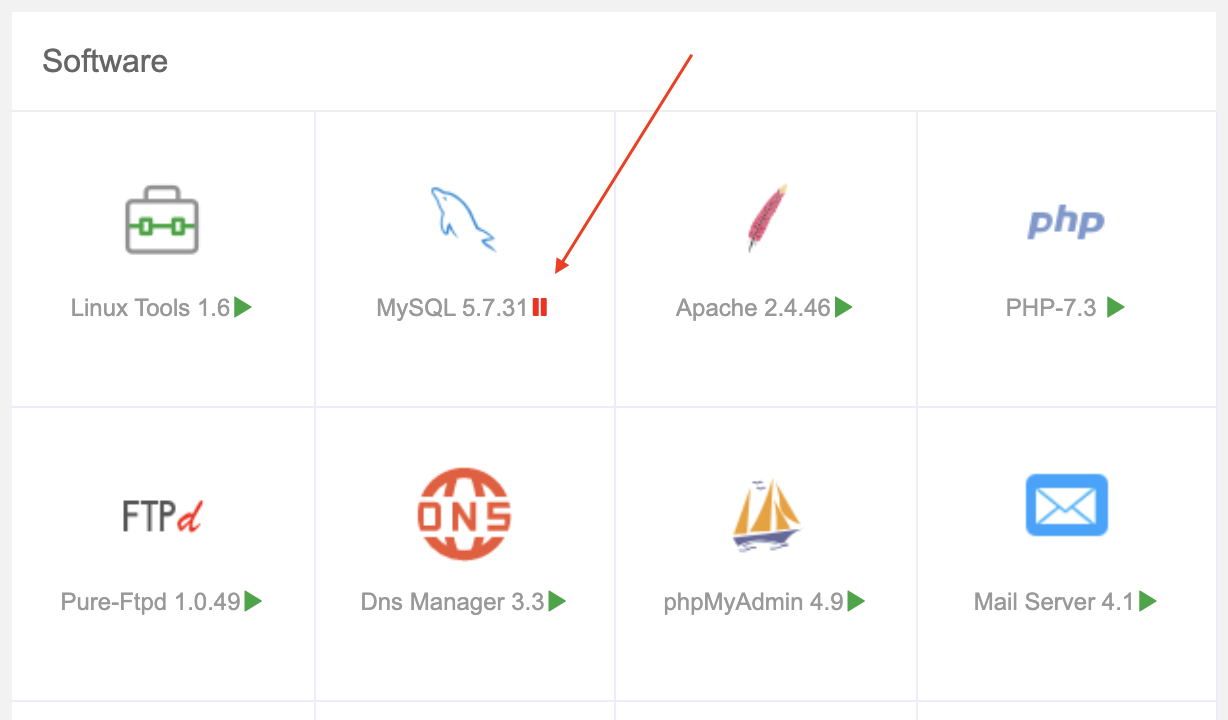This screenshot has height=720, width=1228.
Task: Click green status arrow next to Linux Tools 1.6
Action: click(x=243, y=307)
